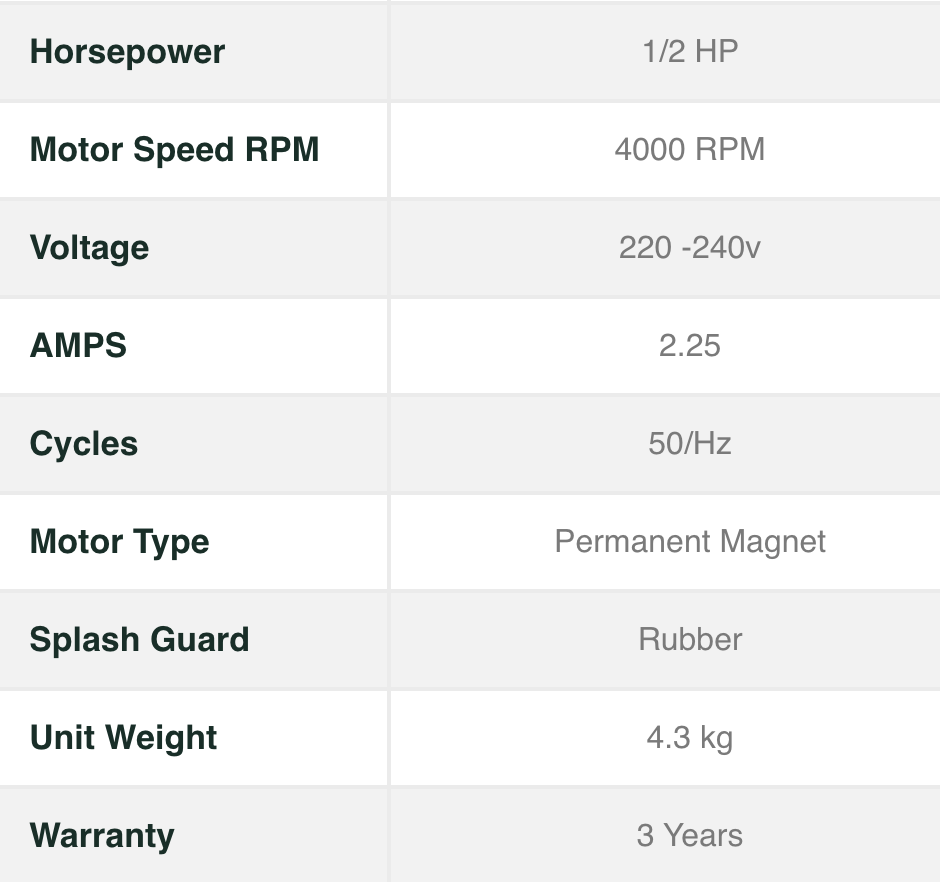Select the 1/2 HP value
This screenshot has width=940, height=882.
click(690, 52)
